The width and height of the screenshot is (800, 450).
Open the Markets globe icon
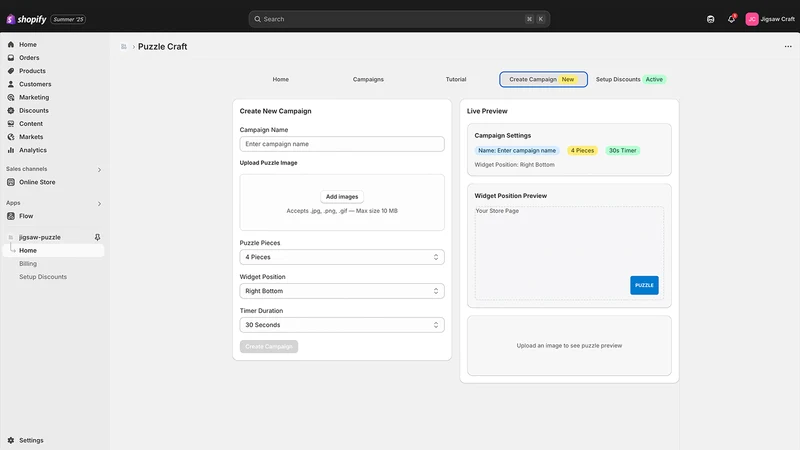tap(11, 137)
